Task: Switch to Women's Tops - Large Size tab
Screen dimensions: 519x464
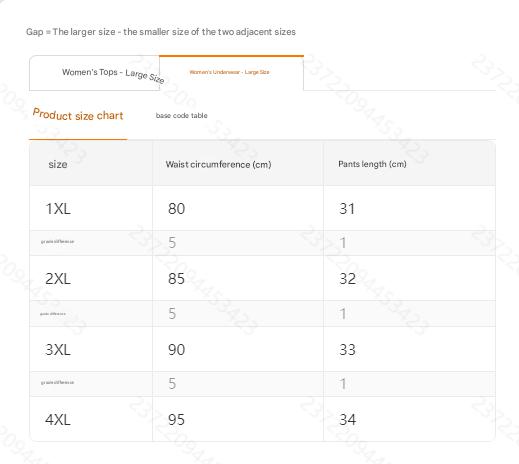Action: [94, 73]
